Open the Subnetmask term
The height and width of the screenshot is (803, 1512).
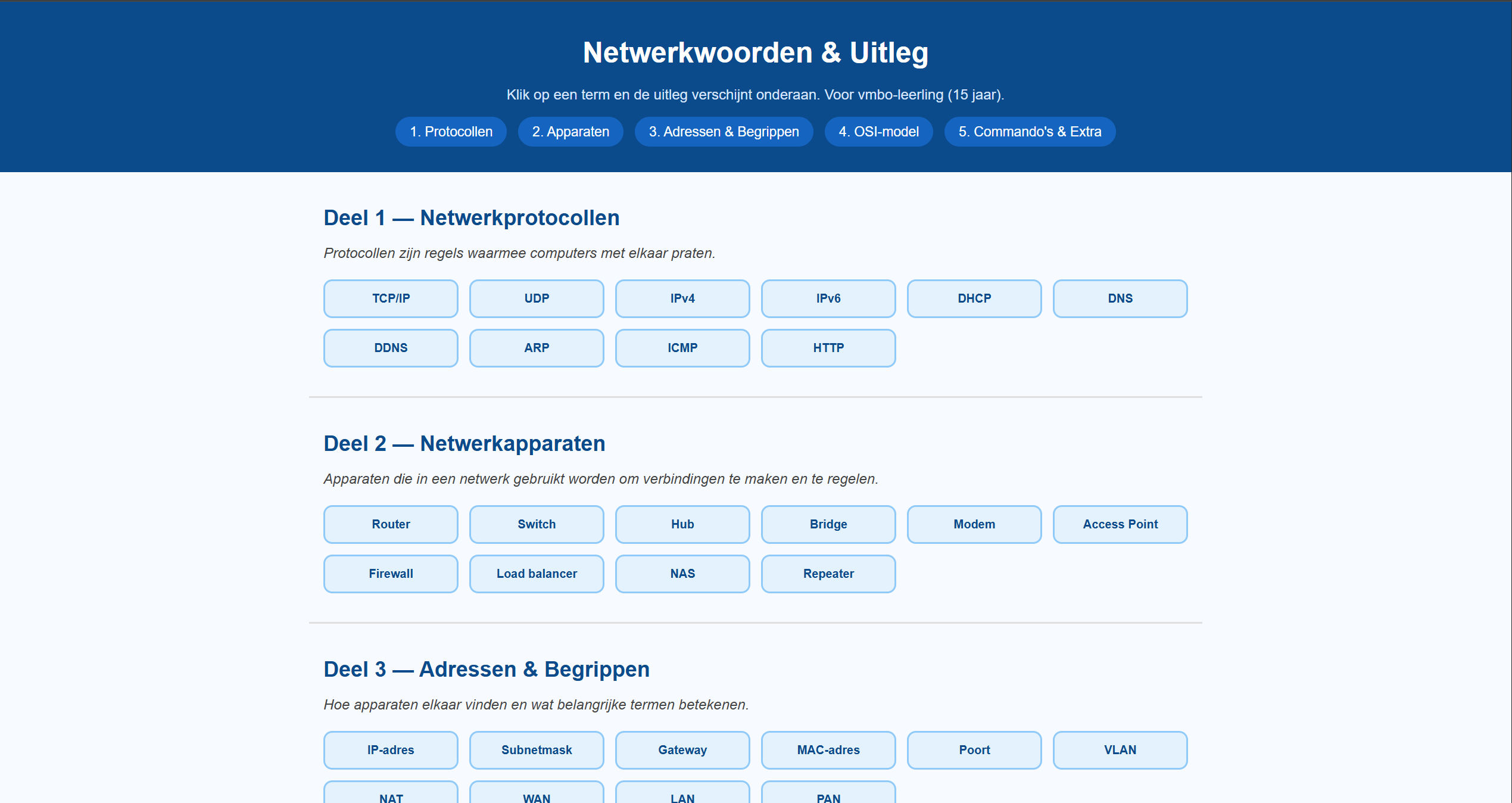tap(537, 750)
